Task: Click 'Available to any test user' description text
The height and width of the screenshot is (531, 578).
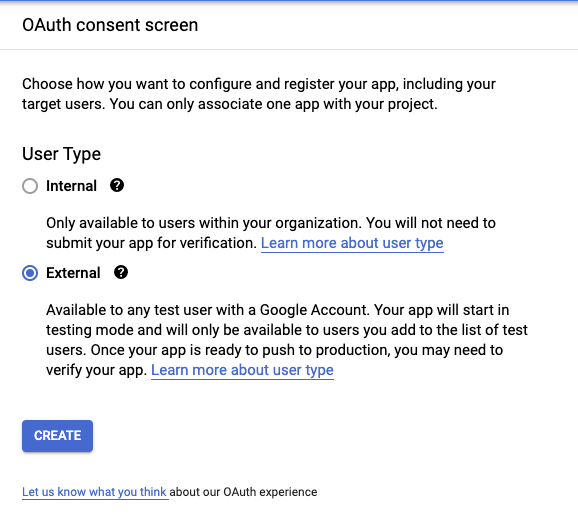Action: pos(287,340)
